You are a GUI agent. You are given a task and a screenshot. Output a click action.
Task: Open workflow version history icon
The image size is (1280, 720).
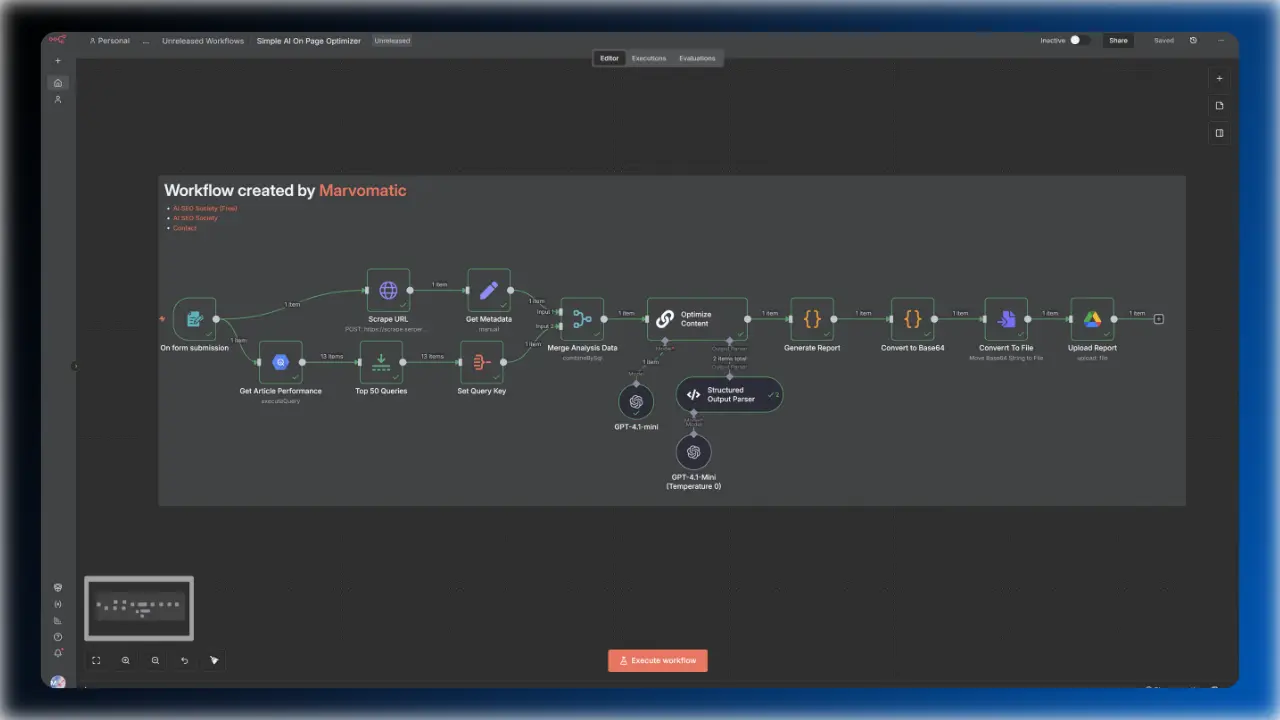click(x=1193, y=40)
